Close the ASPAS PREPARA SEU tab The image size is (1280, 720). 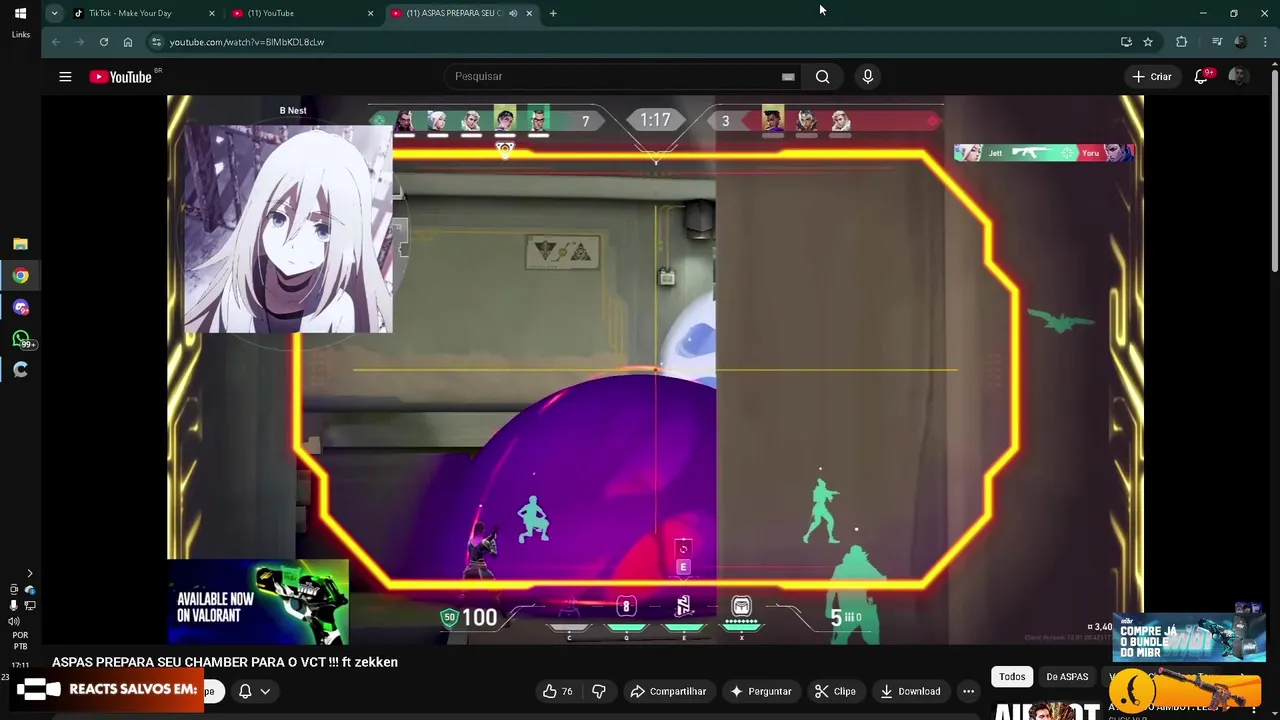529,13
